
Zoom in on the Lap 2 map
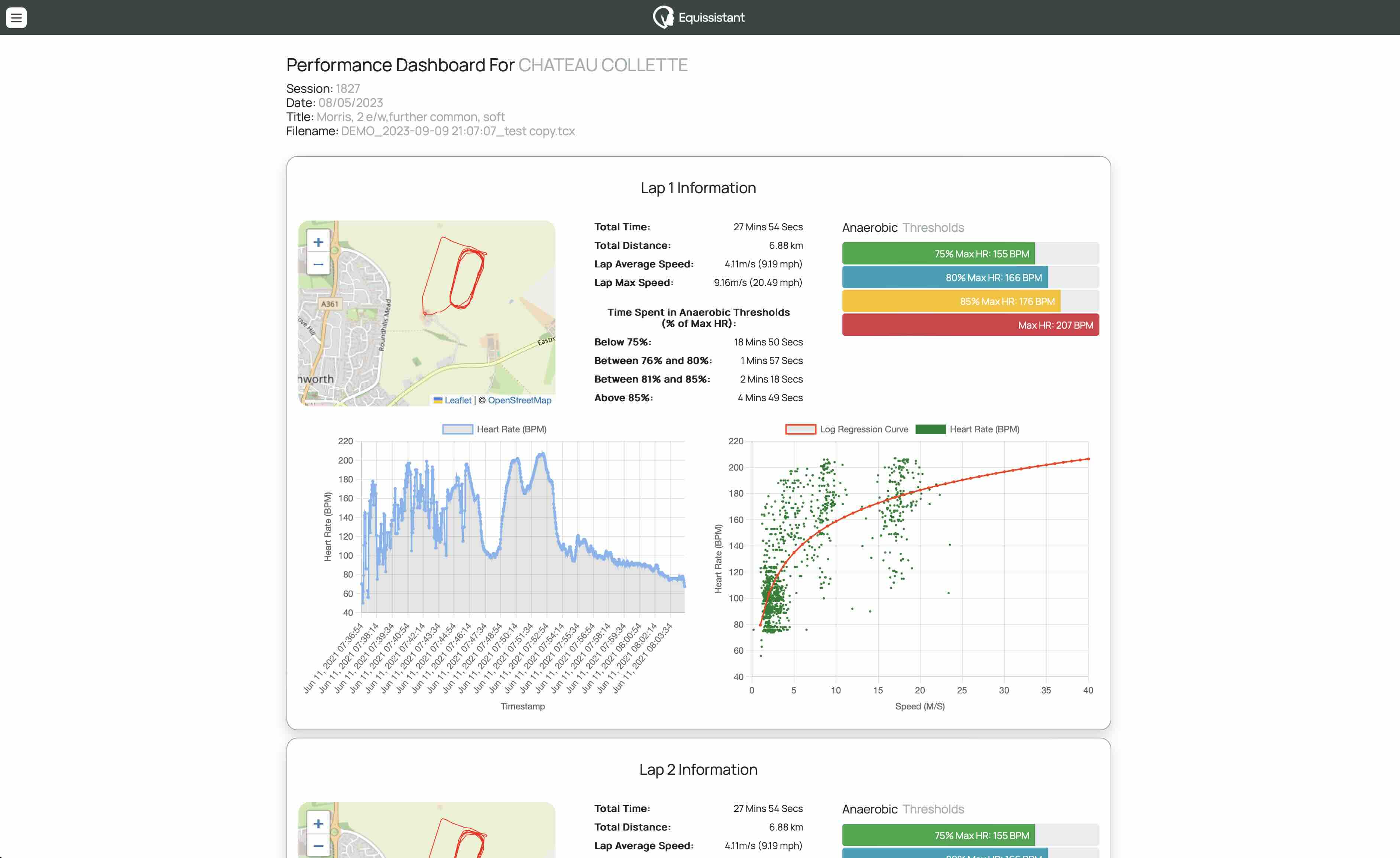[x=318, y=823]
